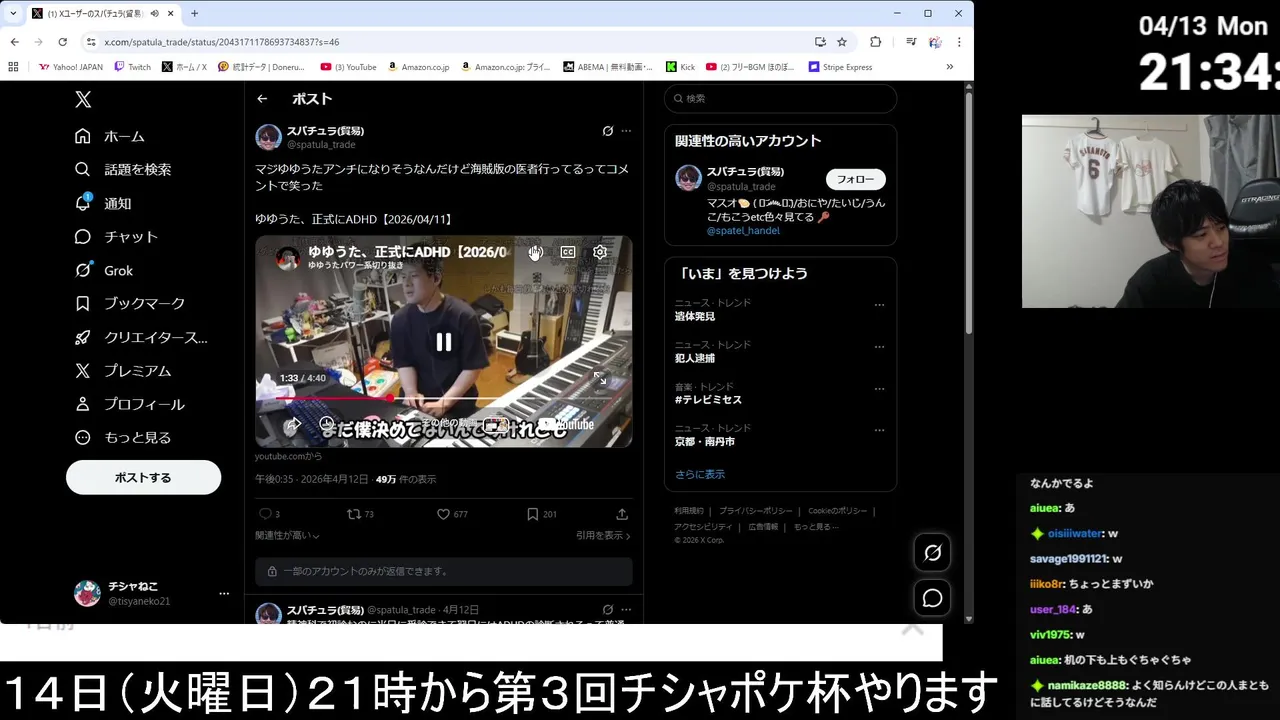
Task: Click the video share arrow icon
Action: [x=293, y=425]
